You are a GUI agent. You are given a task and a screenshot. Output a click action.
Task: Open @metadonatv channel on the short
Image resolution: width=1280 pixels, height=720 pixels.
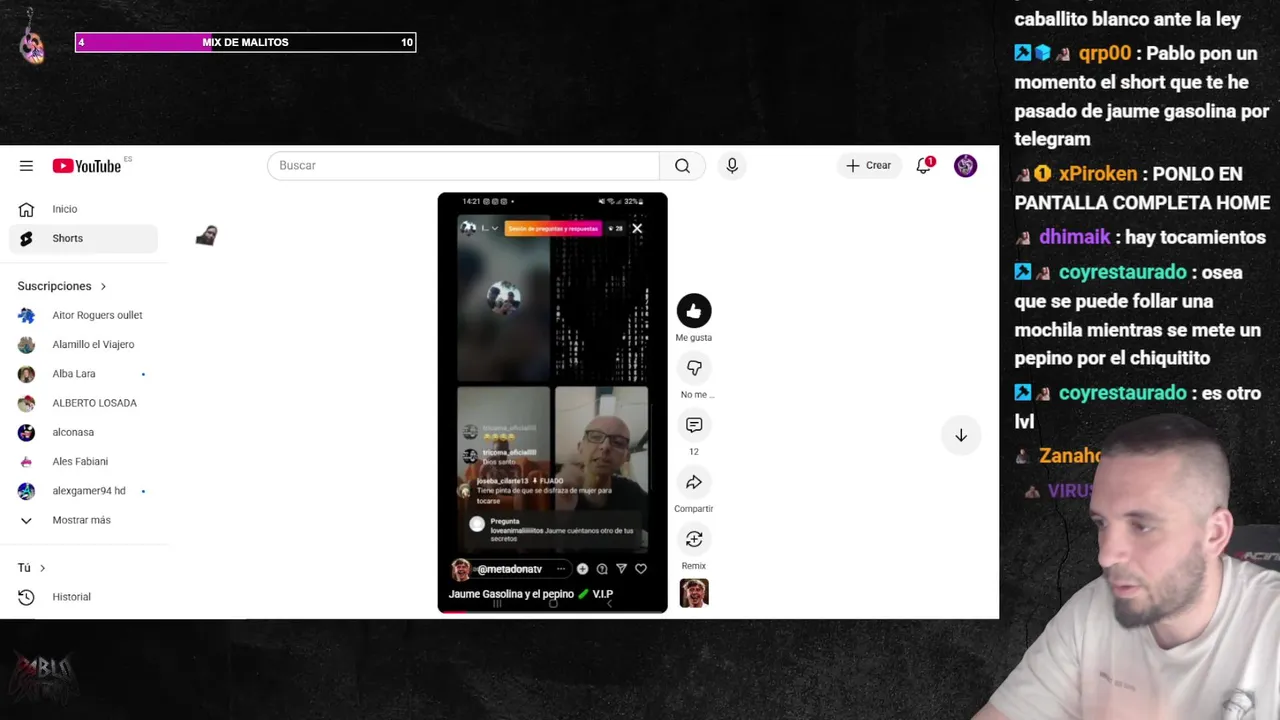tap(509, 569)
